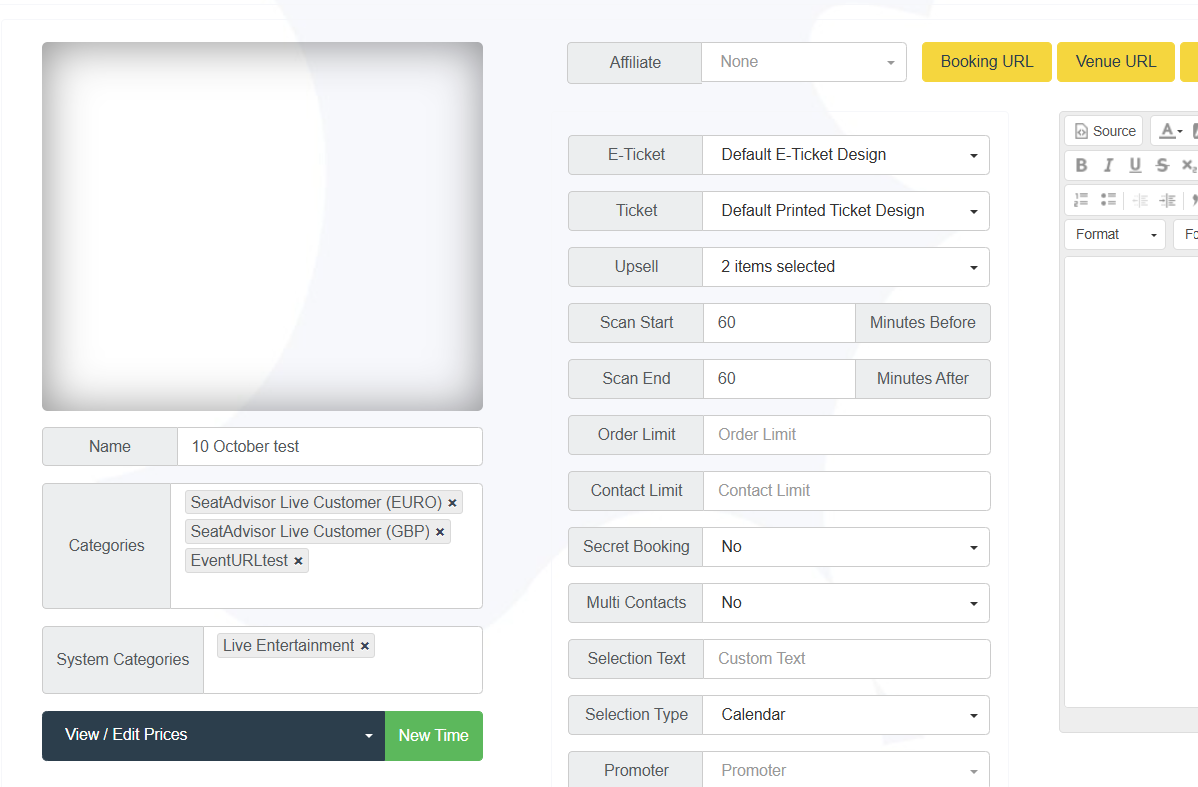
Task: Select the Live Entertainment tag text
Action: pyautogui.click(x=289, y=646)
